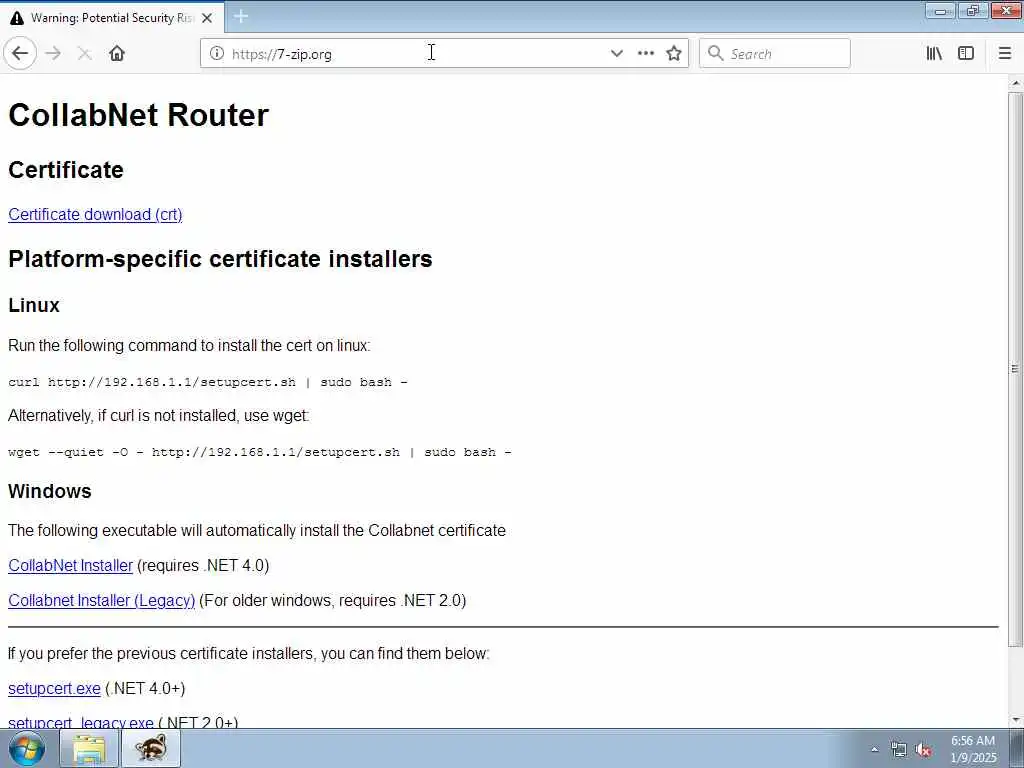Click the wget --quiet command text

(x=260, y=452)
